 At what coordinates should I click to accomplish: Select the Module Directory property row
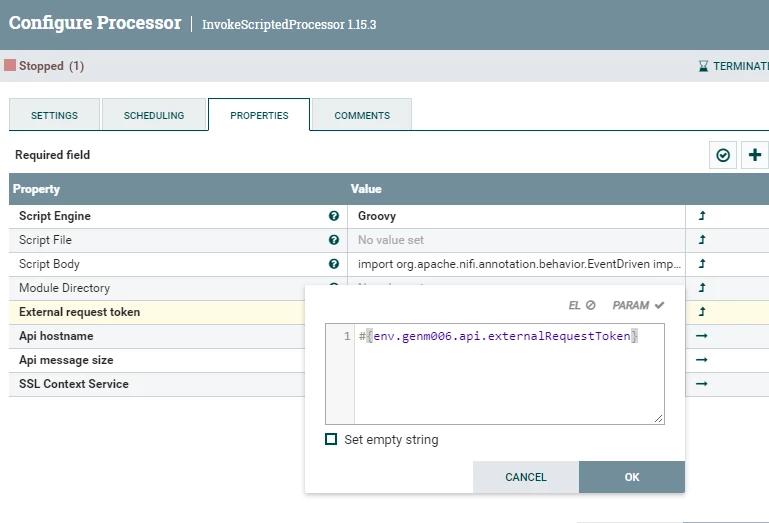coord(157,288)
